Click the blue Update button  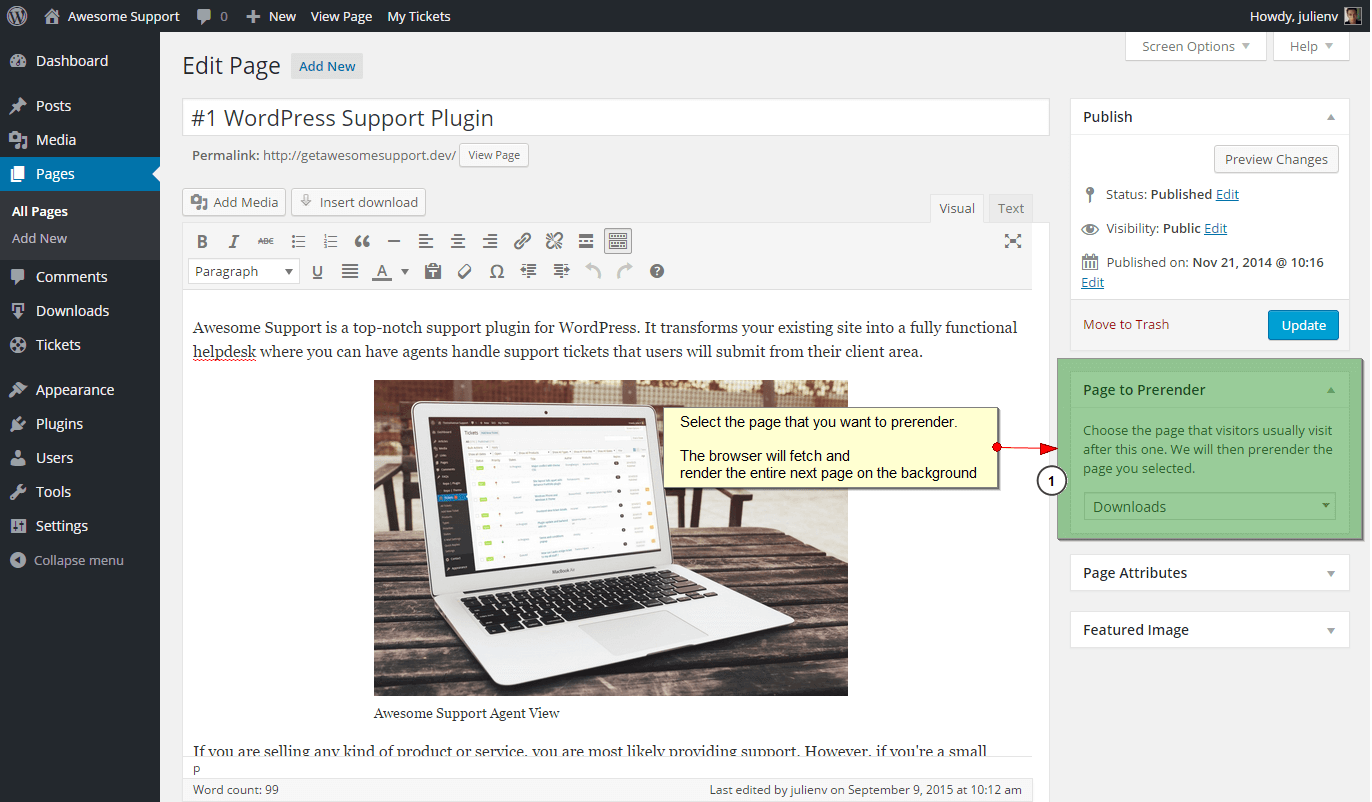1303,325
